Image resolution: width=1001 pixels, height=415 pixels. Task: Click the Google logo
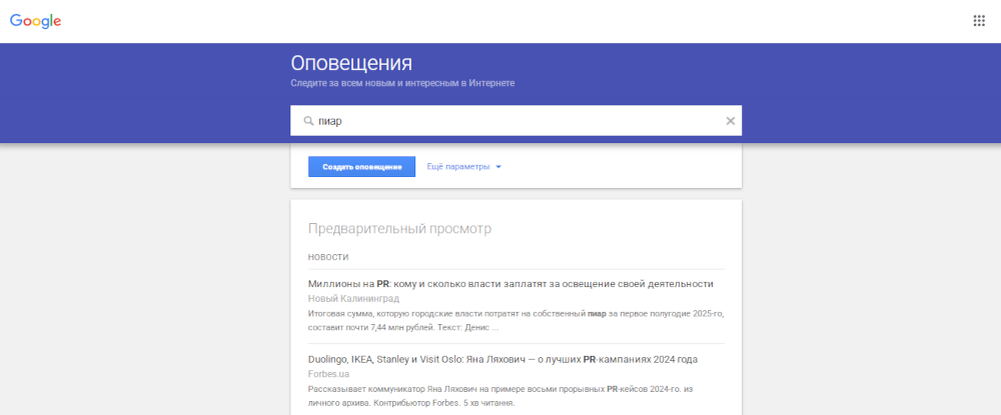pyautogui.click(x=36, y=21)
